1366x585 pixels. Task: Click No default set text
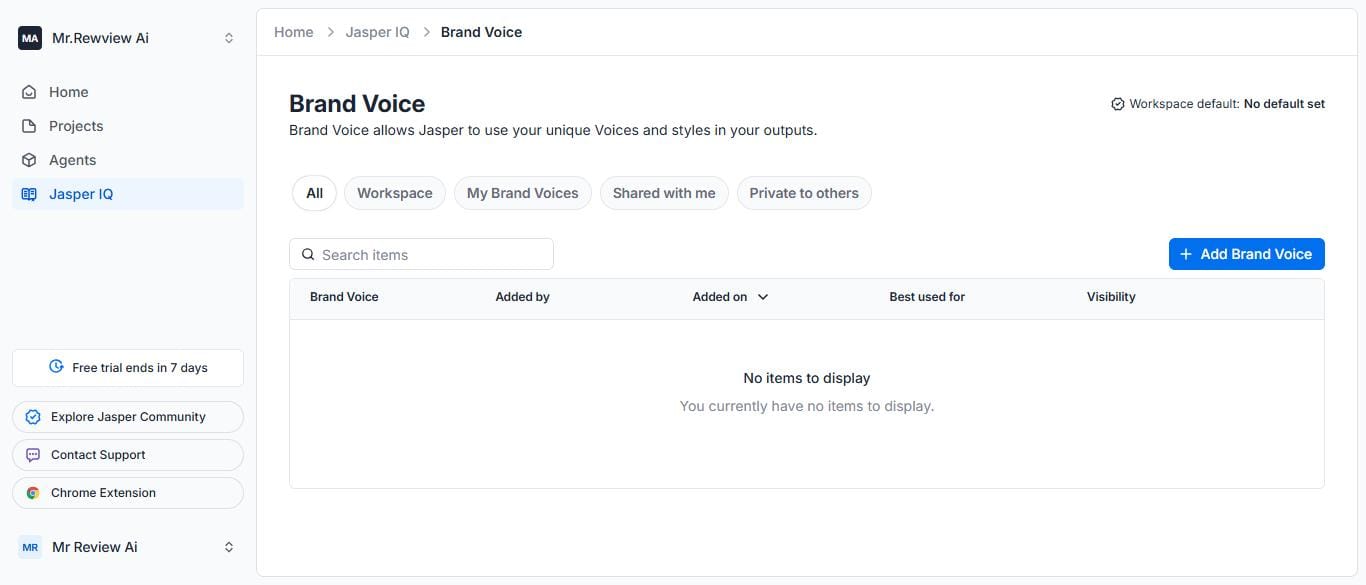click(1284, 104)
